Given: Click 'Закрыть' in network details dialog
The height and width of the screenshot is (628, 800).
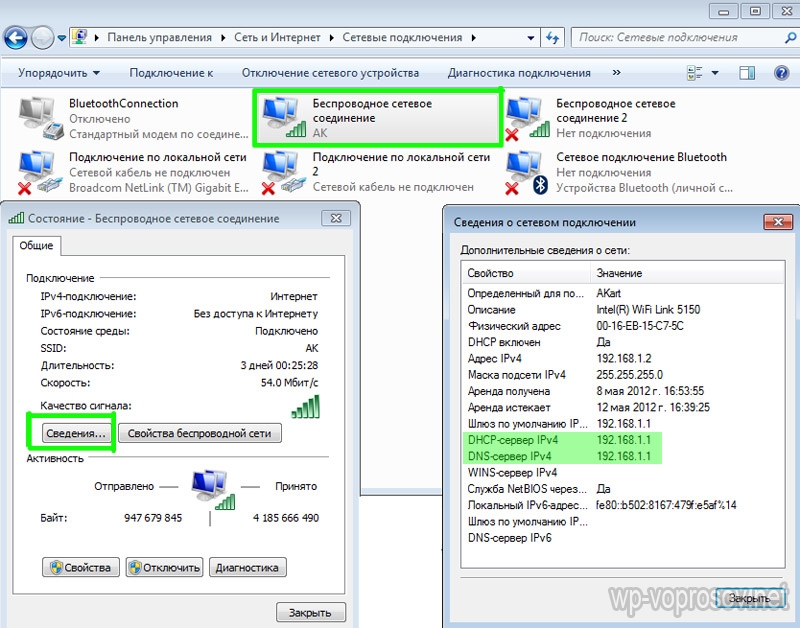Looking at the screenshot, I should pos(749,598).
